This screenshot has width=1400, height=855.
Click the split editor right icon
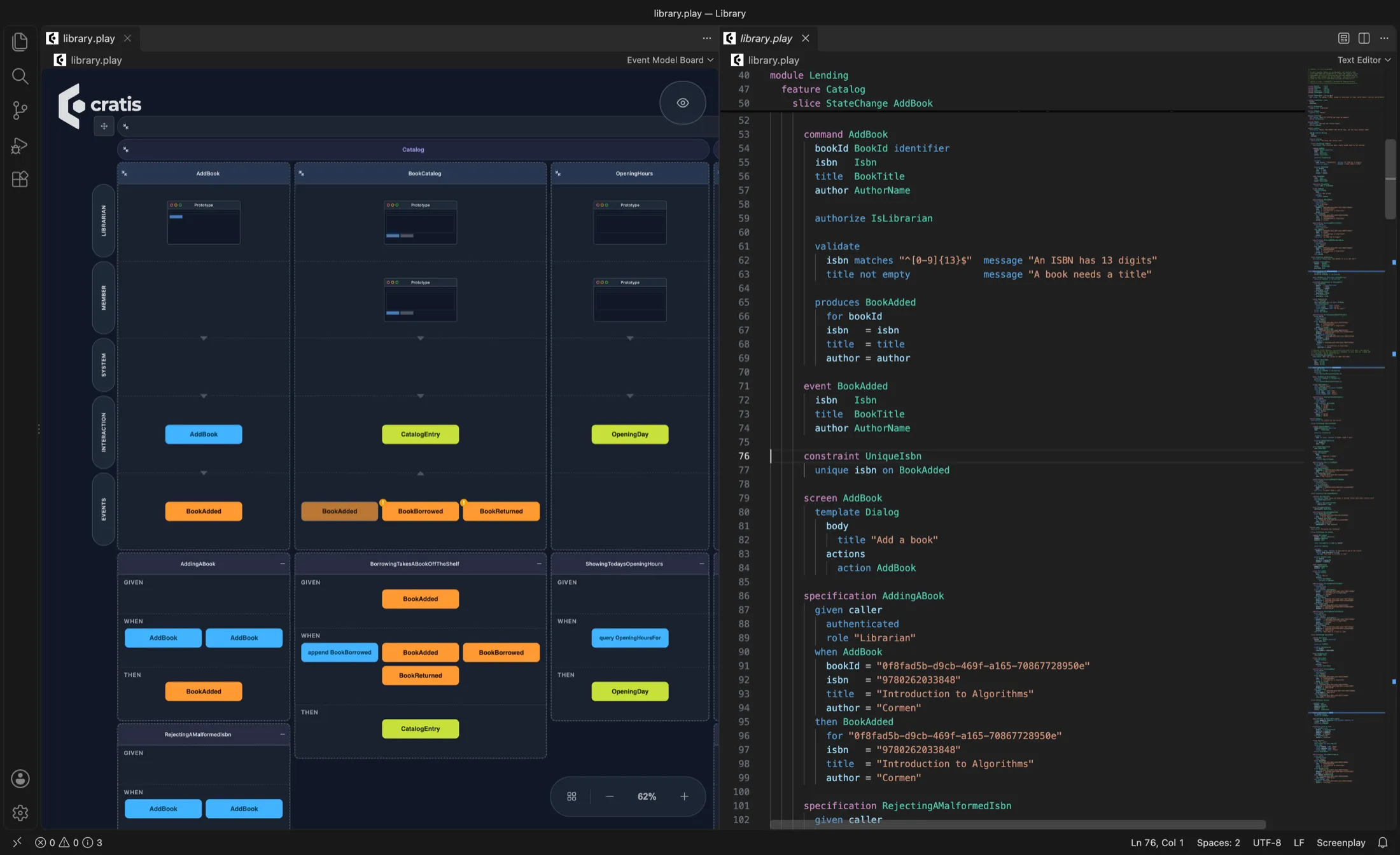[x=1364, y=38]
